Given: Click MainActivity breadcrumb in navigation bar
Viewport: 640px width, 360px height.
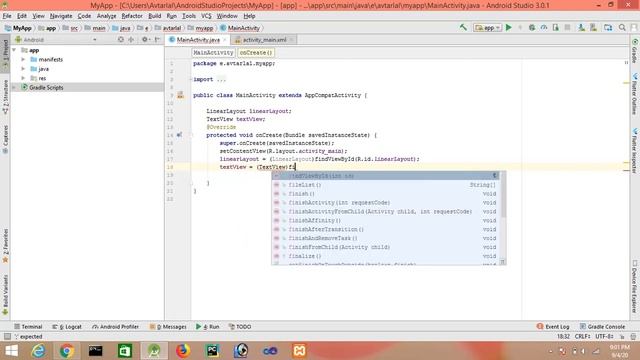Looking at the screenshot, I should click(240, 28).
